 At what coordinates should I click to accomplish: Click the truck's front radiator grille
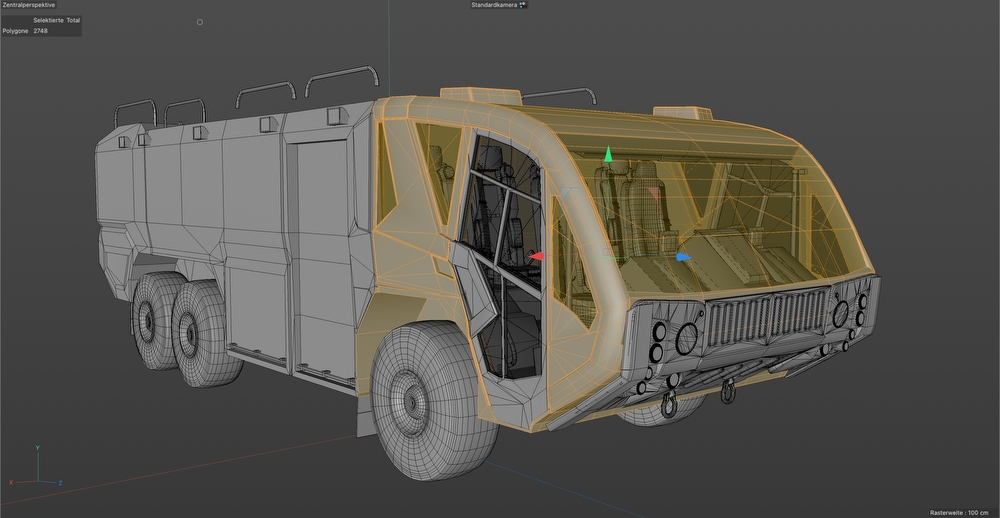[768, 318]
